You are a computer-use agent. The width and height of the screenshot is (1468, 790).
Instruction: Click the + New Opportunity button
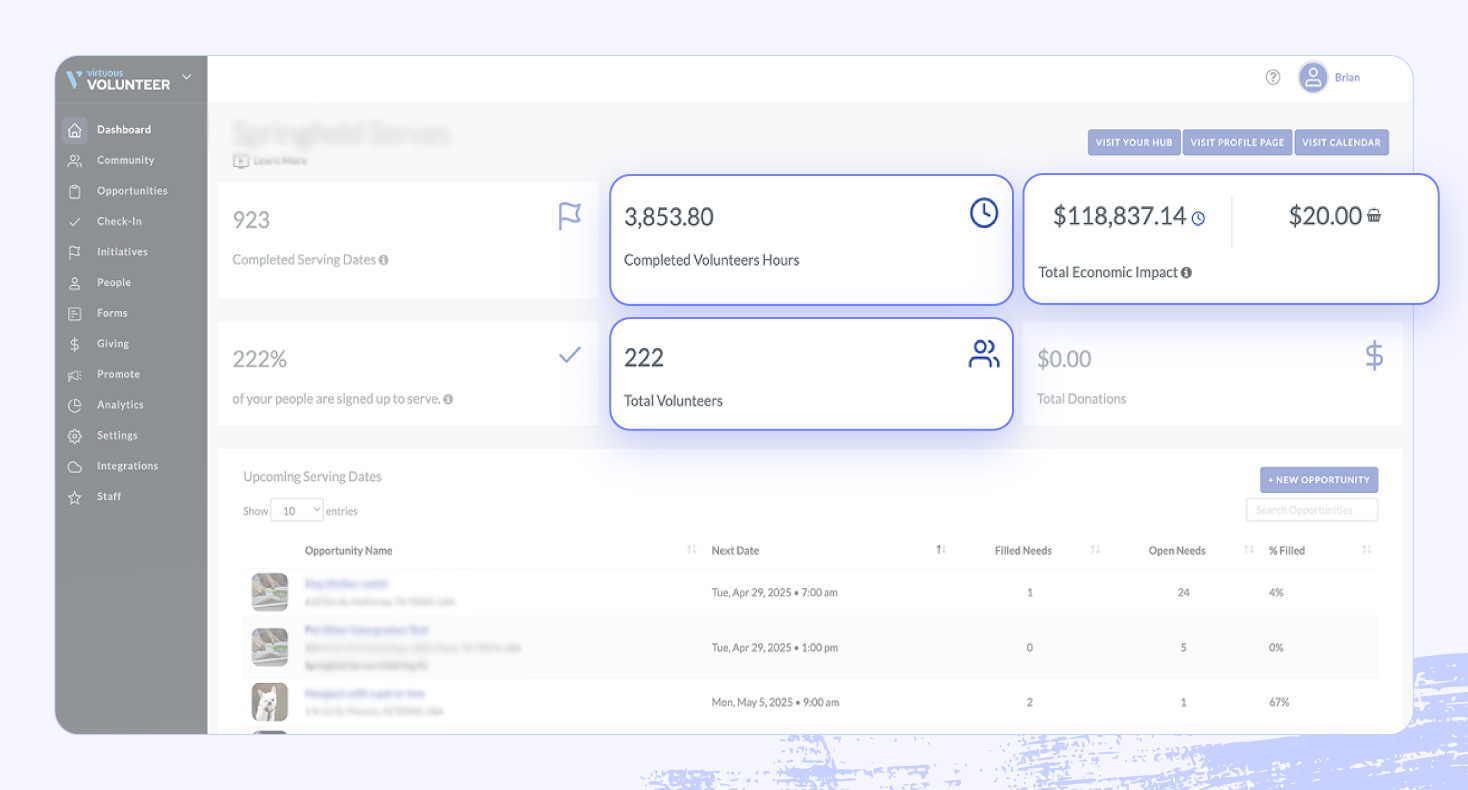pyautogui.click(x=1318, y=480)
